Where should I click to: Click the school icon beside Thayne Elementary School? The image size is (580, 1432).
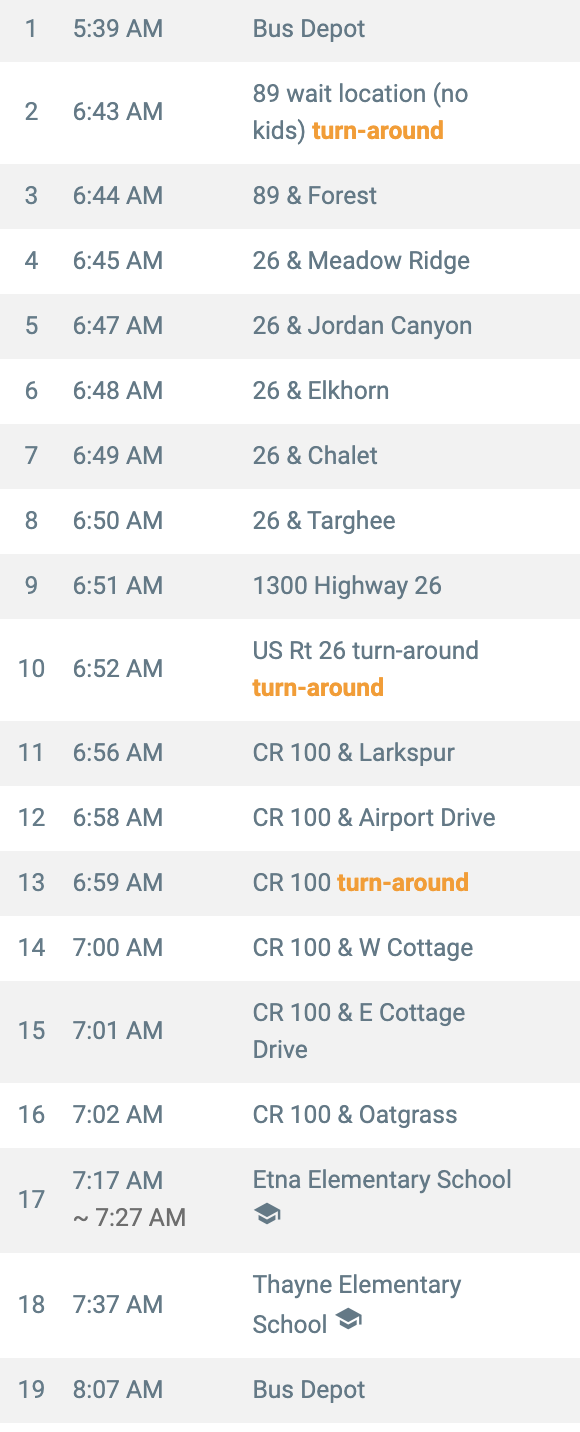point(348,1321)
